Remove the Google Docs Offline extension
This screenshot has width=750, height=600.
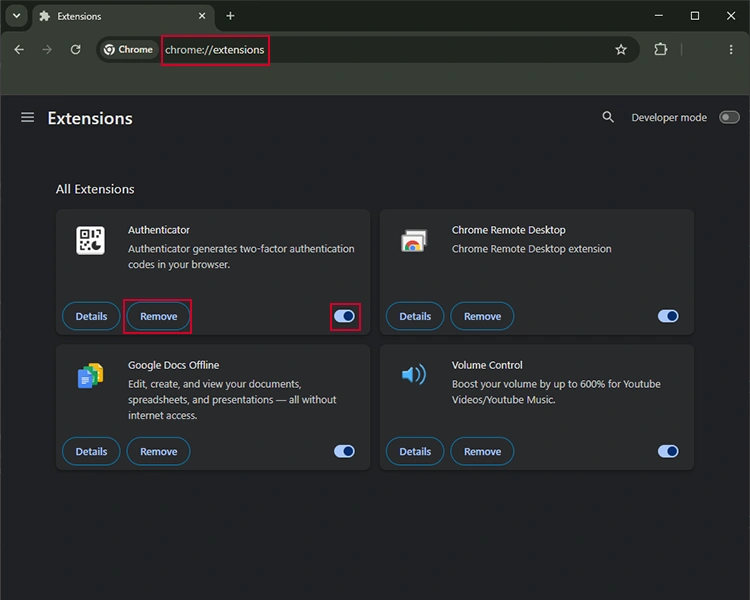158,451
